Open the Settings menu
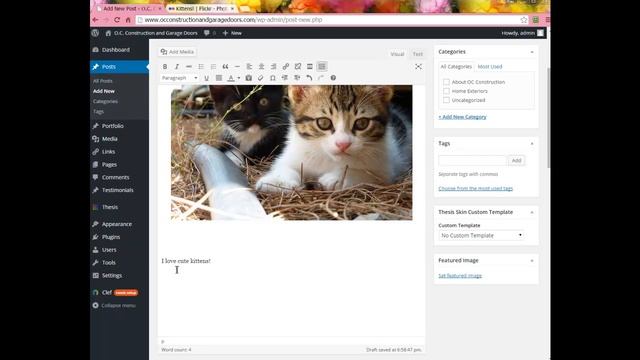 pos(112,276)
